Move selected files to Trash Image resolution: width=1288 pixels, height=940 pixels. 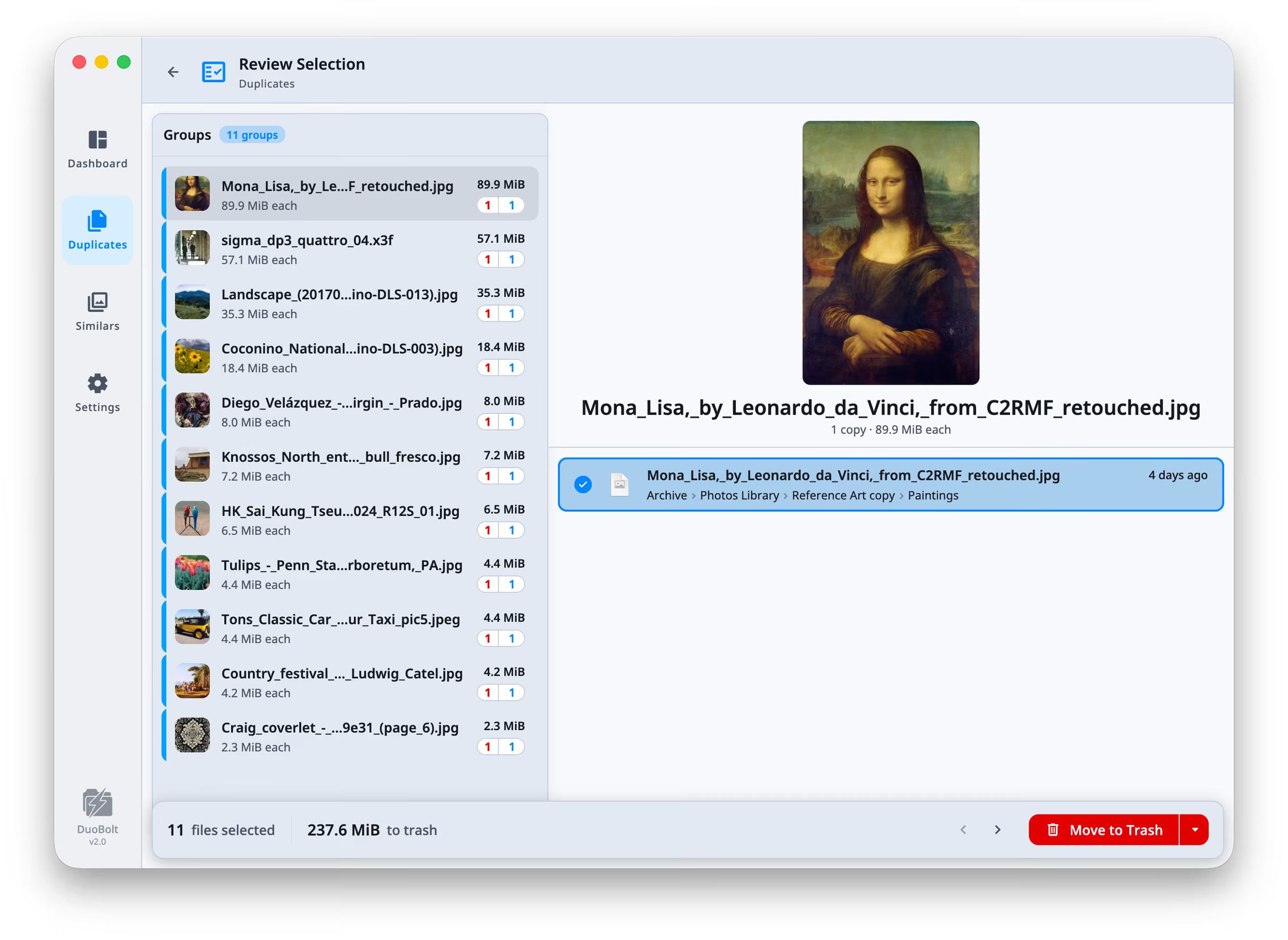(x=1104, y=830)
